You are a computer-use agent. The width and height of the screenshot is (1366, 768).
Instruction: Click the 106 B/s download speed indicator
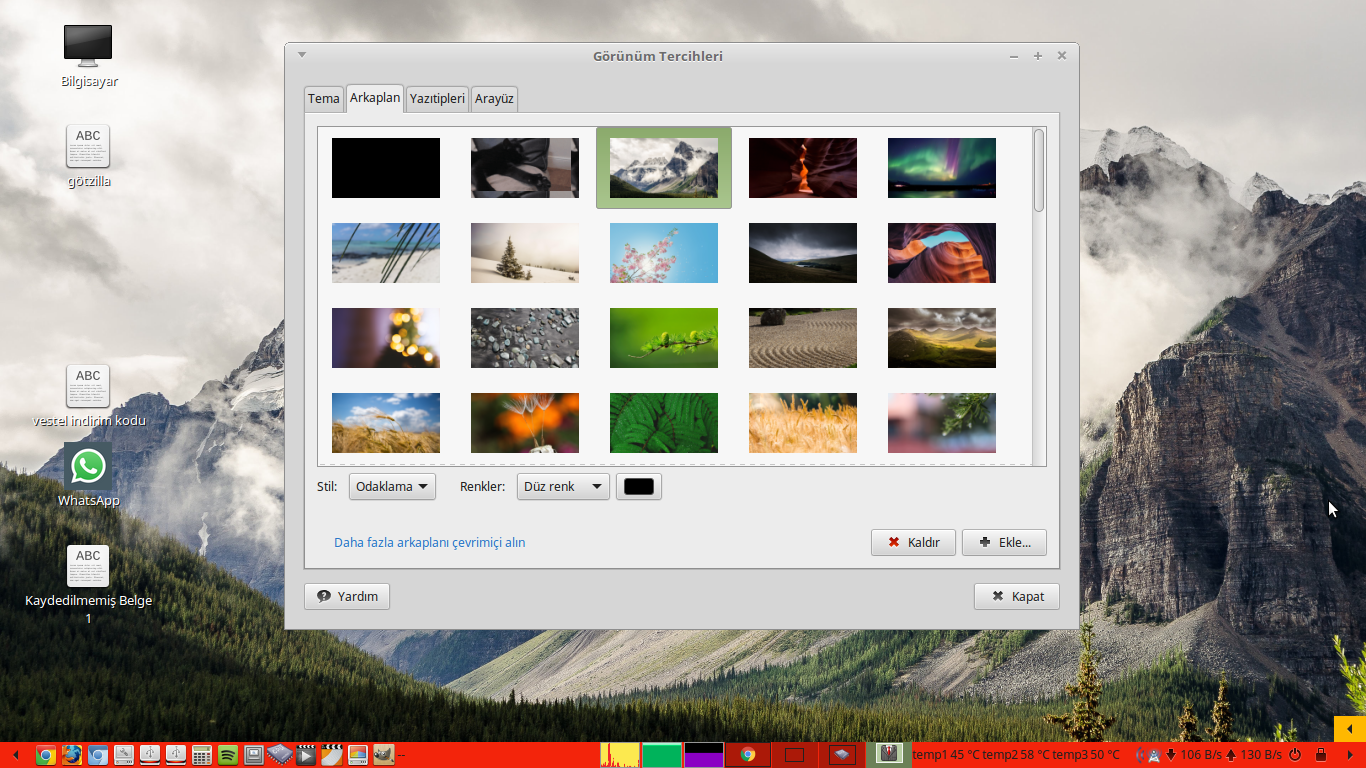pos(1194,755)
